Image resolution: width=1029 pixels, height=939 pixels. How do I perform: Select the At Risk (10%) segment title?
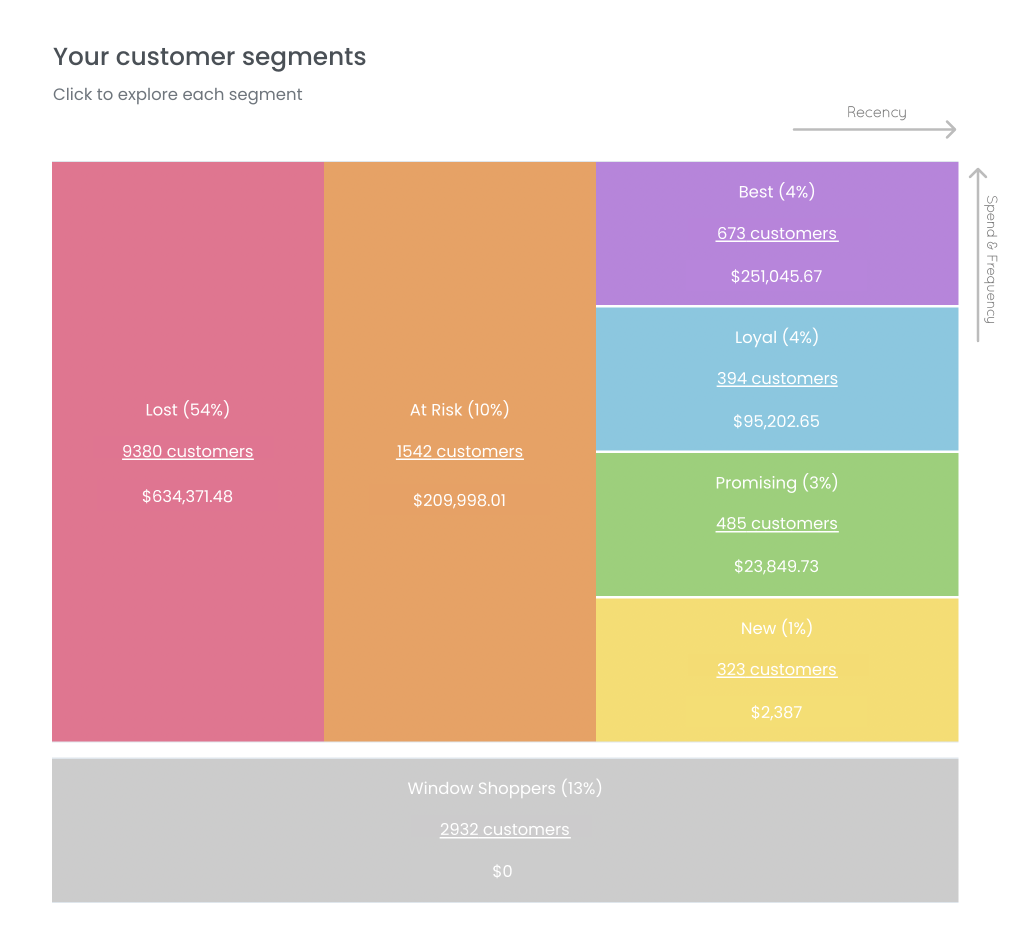click(x=460, y=410)
